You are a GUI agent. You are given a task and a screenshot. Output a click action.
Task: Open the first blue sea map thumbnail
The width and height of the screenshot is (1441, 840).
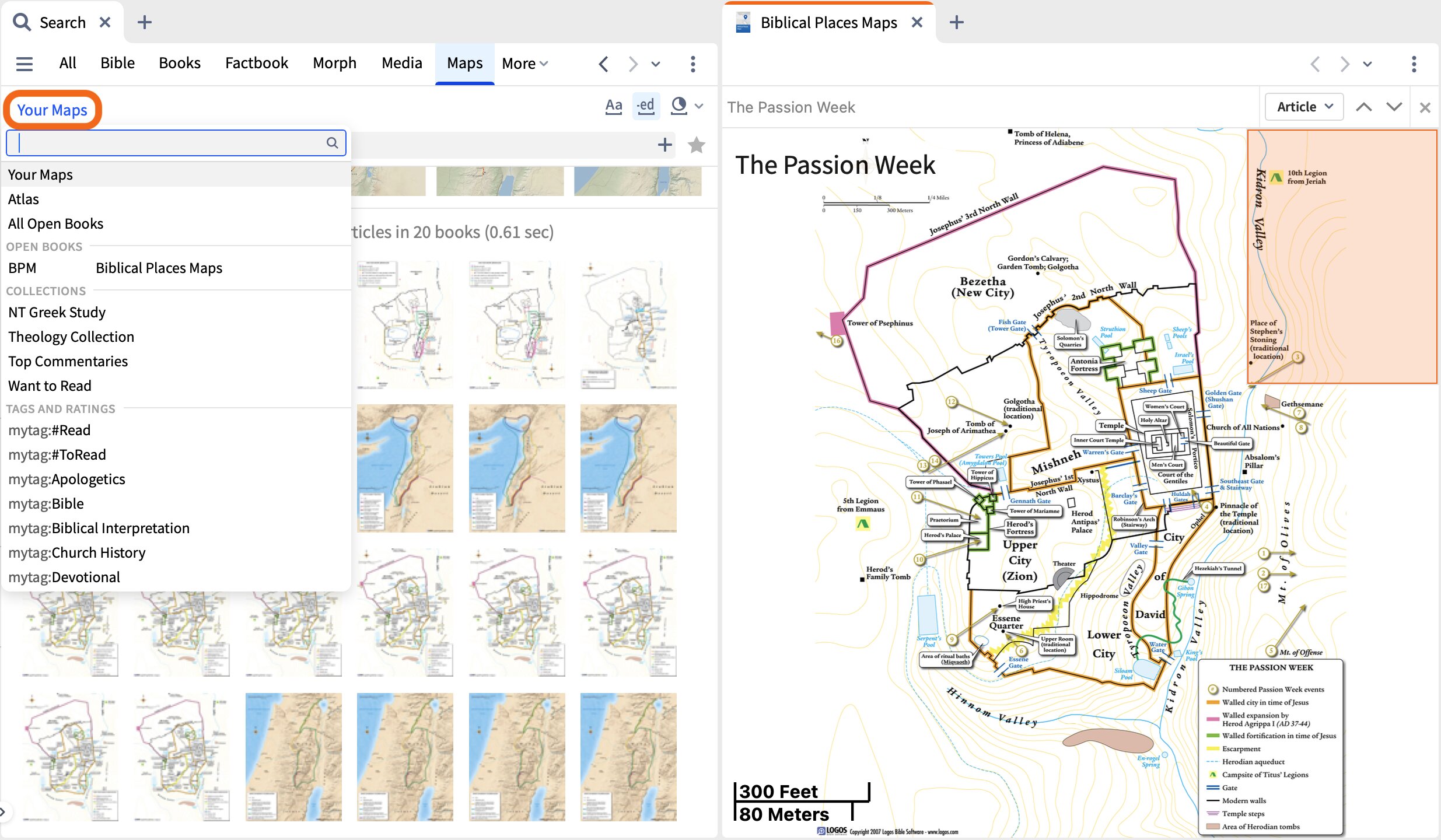pos(405,468)
